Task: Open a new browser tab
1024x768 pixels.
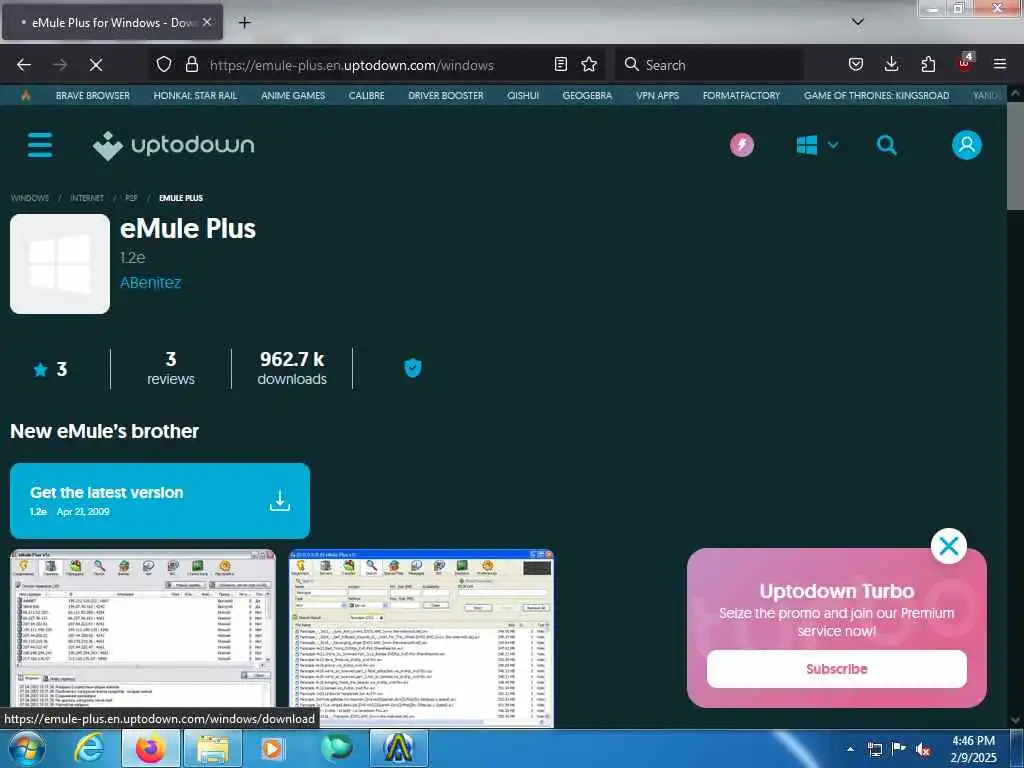Action: pos(244,23)
